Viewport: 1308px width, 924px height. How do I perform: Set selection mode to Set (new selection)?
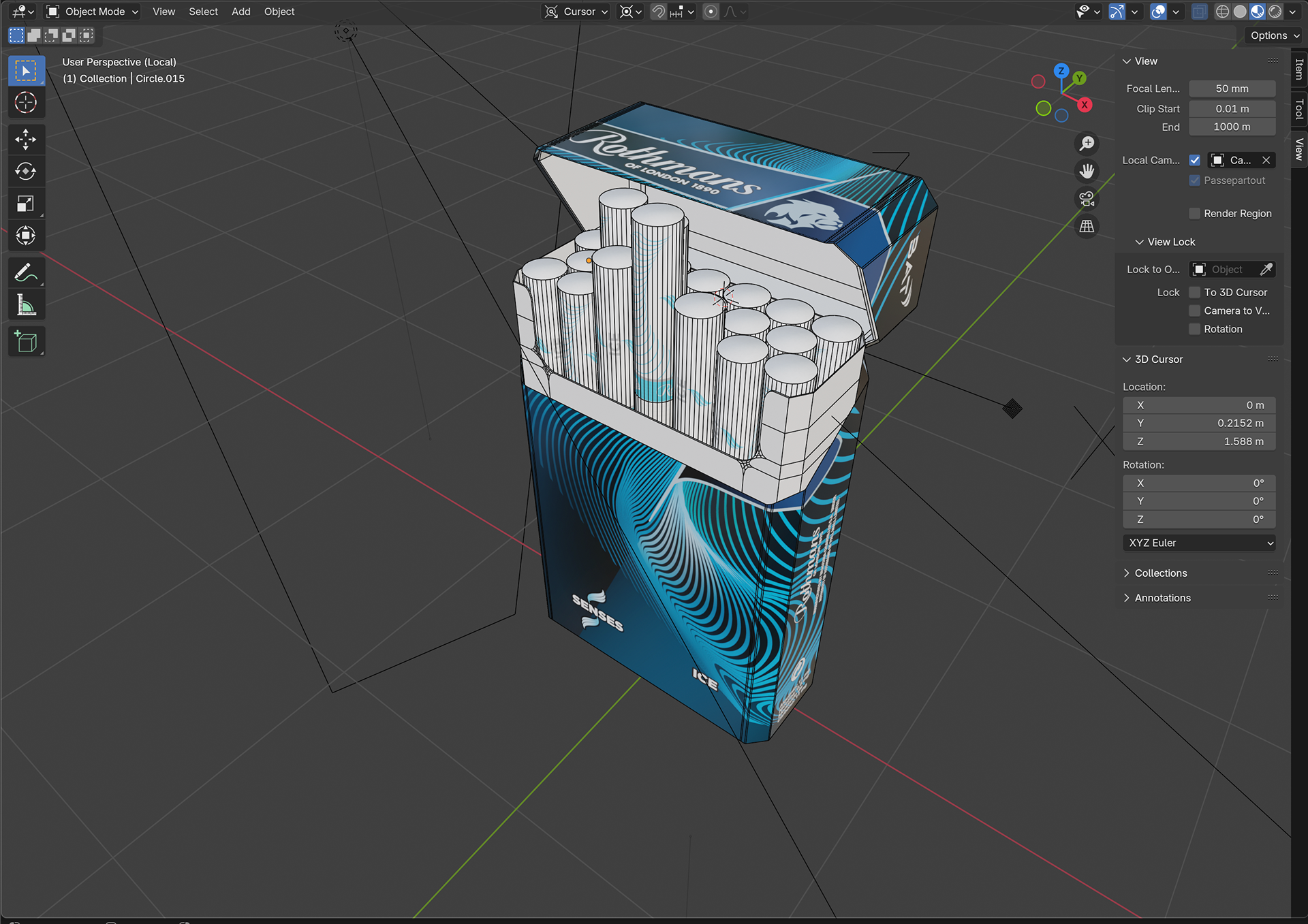coord(16,35)
